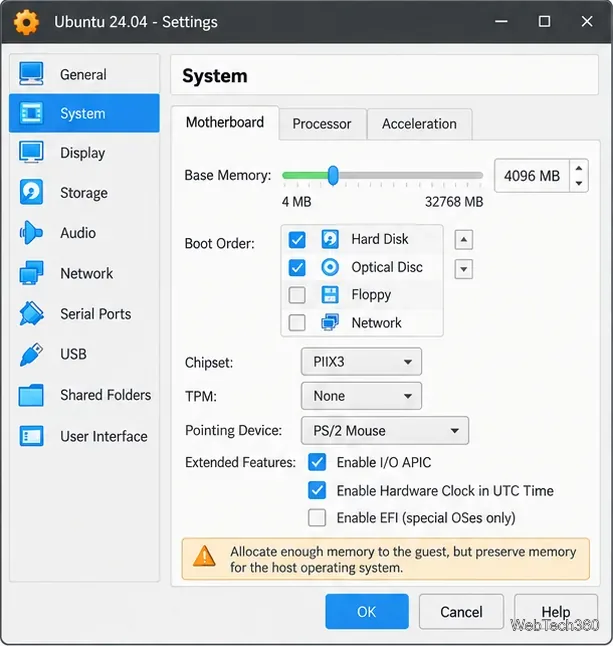Click the General monitor icon in sidebar
The height and width of the screenshot is (646, 613).
pyautogui.click(x=31, y=74)
